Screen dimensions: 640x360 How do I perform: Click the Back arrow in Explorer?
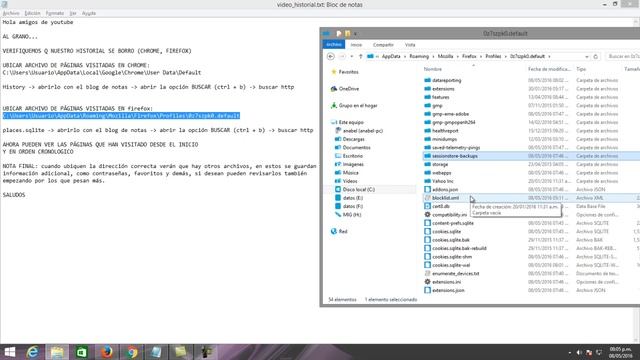[331, 56]
